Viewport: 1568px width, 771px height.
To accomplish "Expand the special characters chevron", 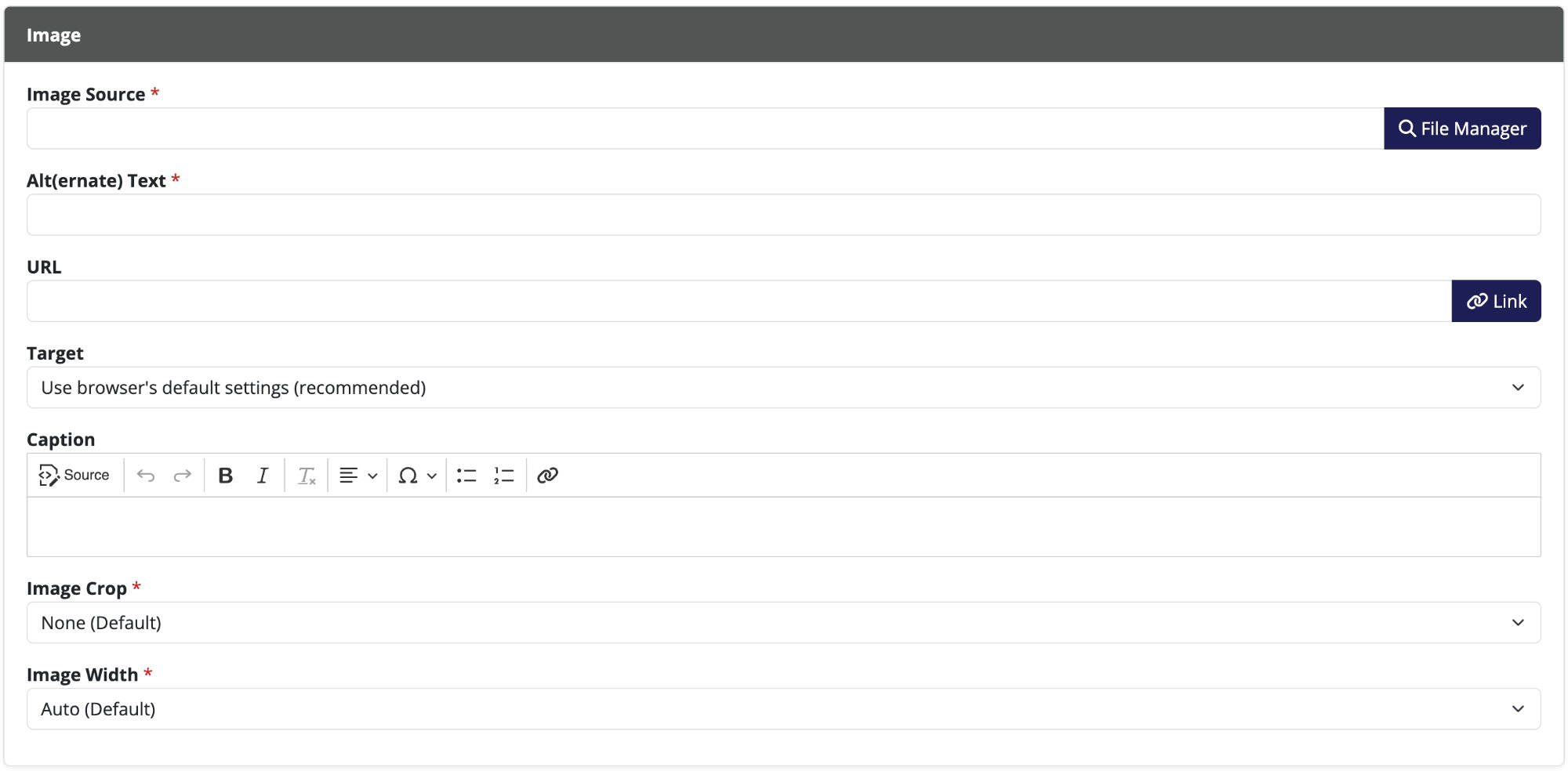I will (430, 476).
